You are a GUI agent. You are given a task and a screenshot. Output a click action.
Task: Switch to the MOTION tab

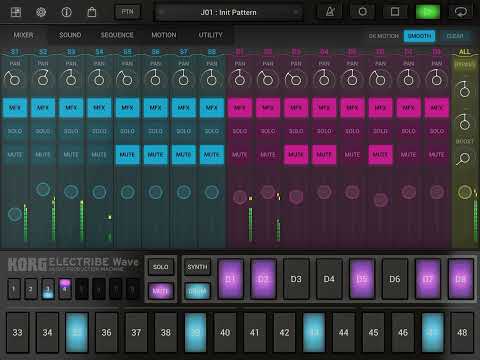tap(164, 35)
